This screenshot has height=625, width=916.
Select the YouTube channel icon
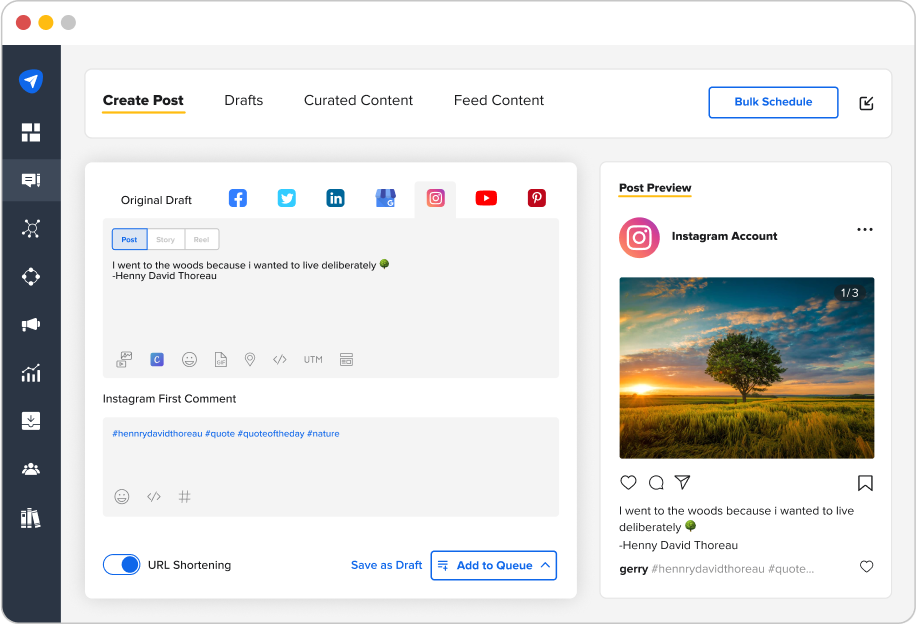click(x=486, y=198)
